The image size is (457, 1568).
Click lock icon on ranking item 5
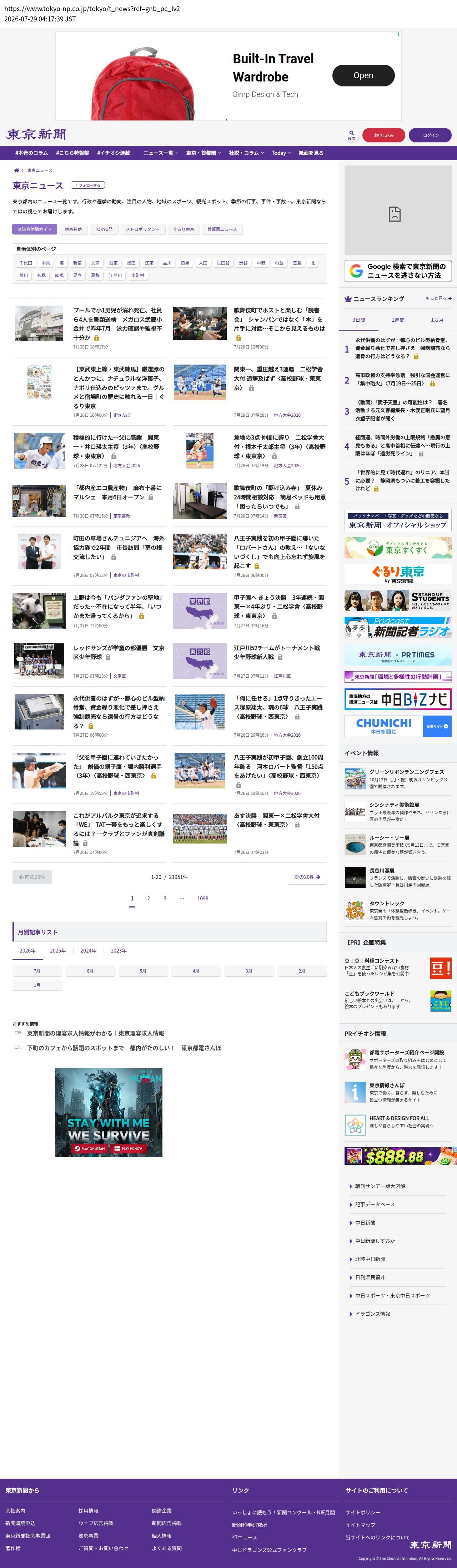pyautogui.click(x=376, y=489)
